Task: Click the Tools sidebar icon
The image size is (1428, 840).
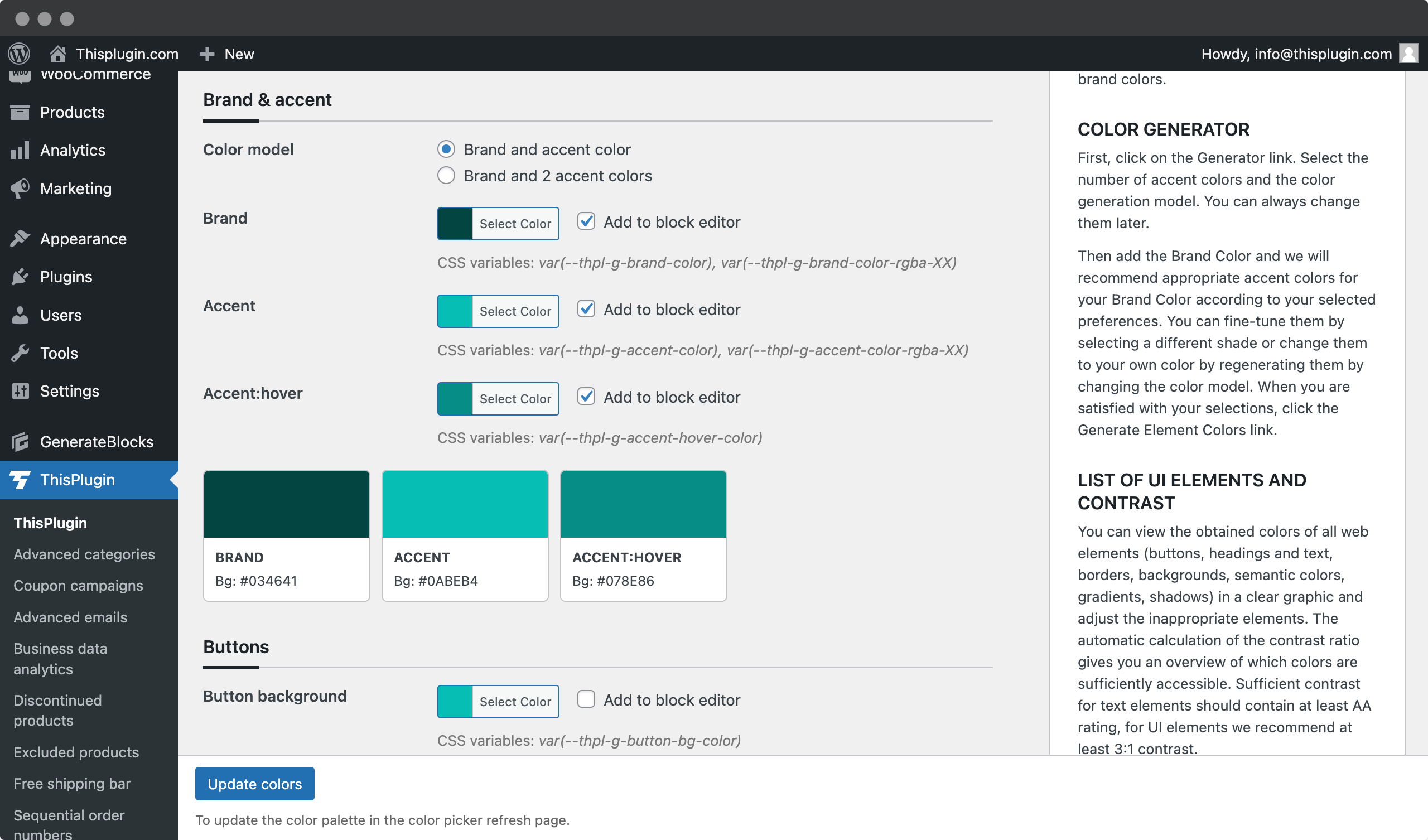Action: coord(20,352)
